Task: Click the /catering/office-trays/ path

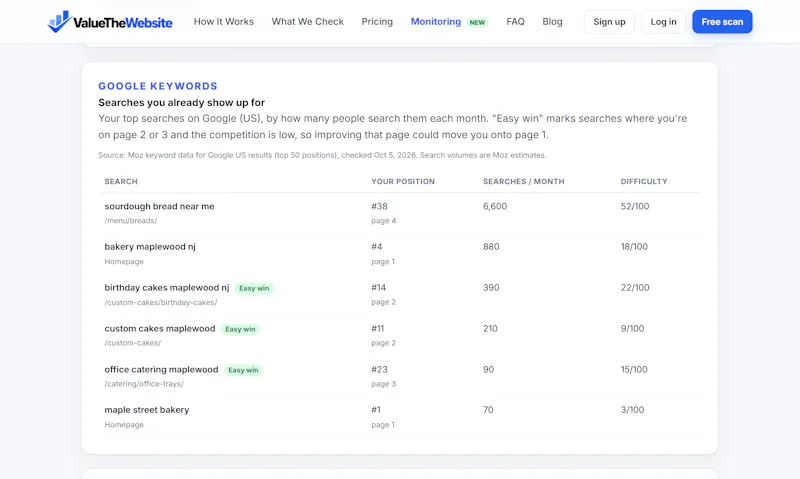Action: click(144, 384)
